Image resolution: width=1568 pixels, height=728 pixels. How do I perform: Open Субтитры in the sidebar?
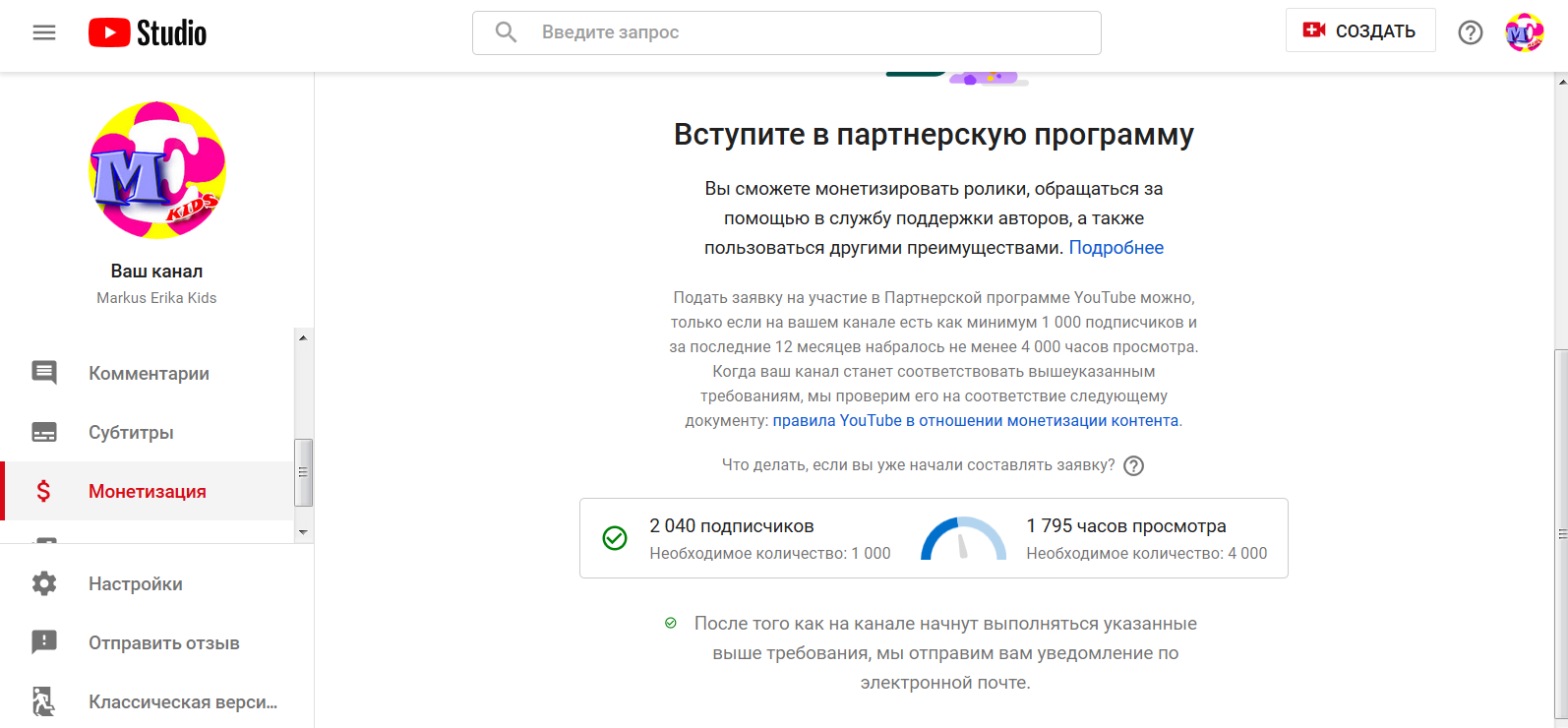tap(148, 432)
